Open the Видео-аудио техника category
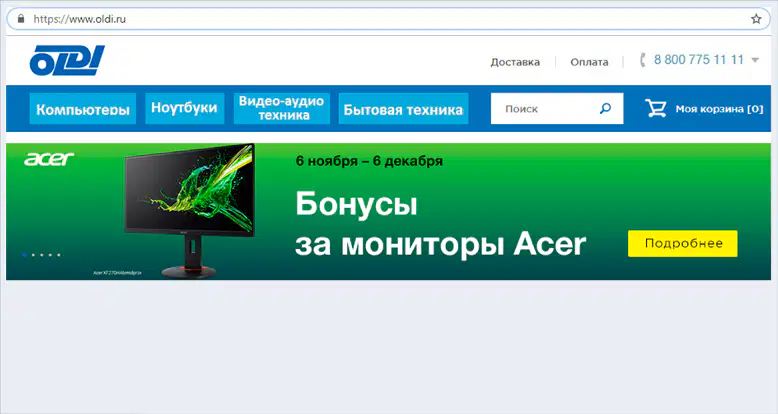This screenshot has height=414, width=778. tap(282, 108)
